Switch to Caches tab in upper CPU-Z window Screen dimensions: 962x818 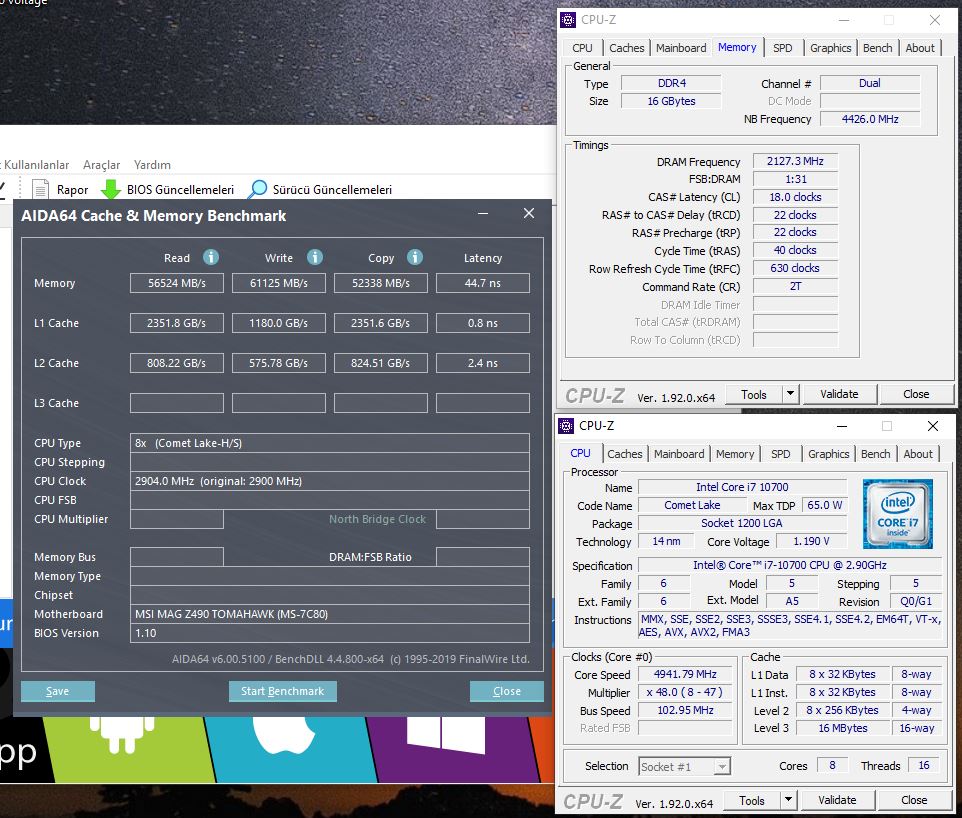[626, 48]
